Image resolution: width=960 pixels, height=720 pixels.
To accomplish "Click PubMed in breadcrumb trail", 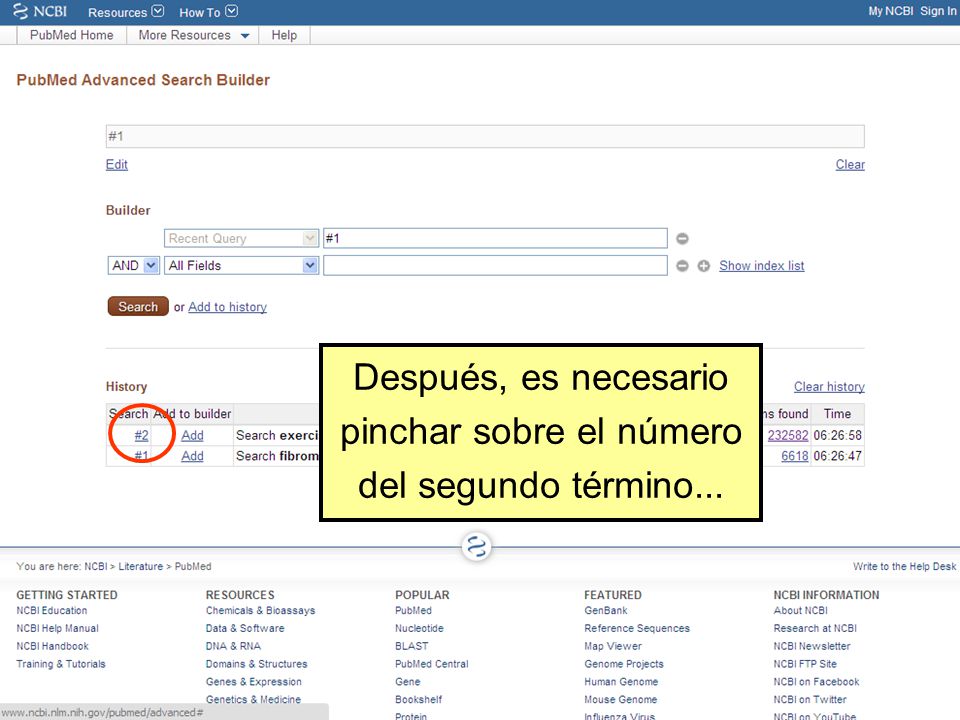I will pos(193,566).
